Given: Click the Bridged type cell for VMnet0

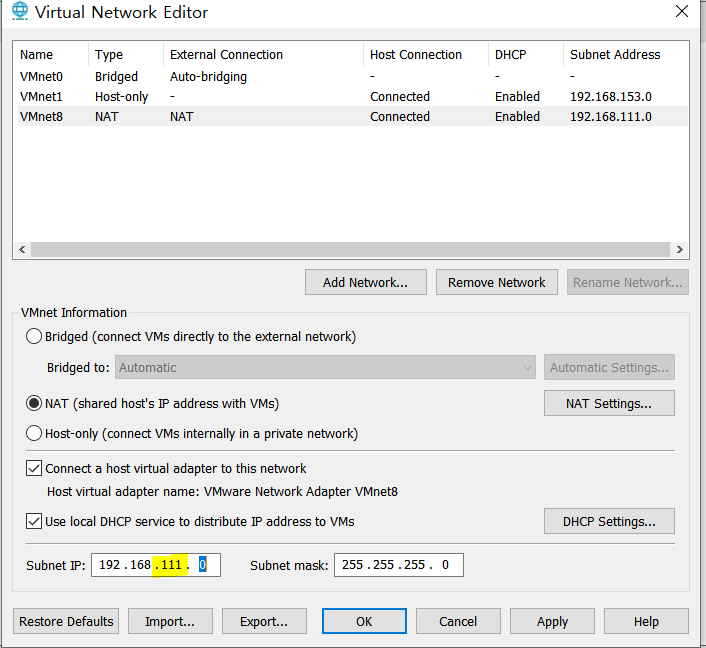Looking at the screenshot, I should [116, 77].
